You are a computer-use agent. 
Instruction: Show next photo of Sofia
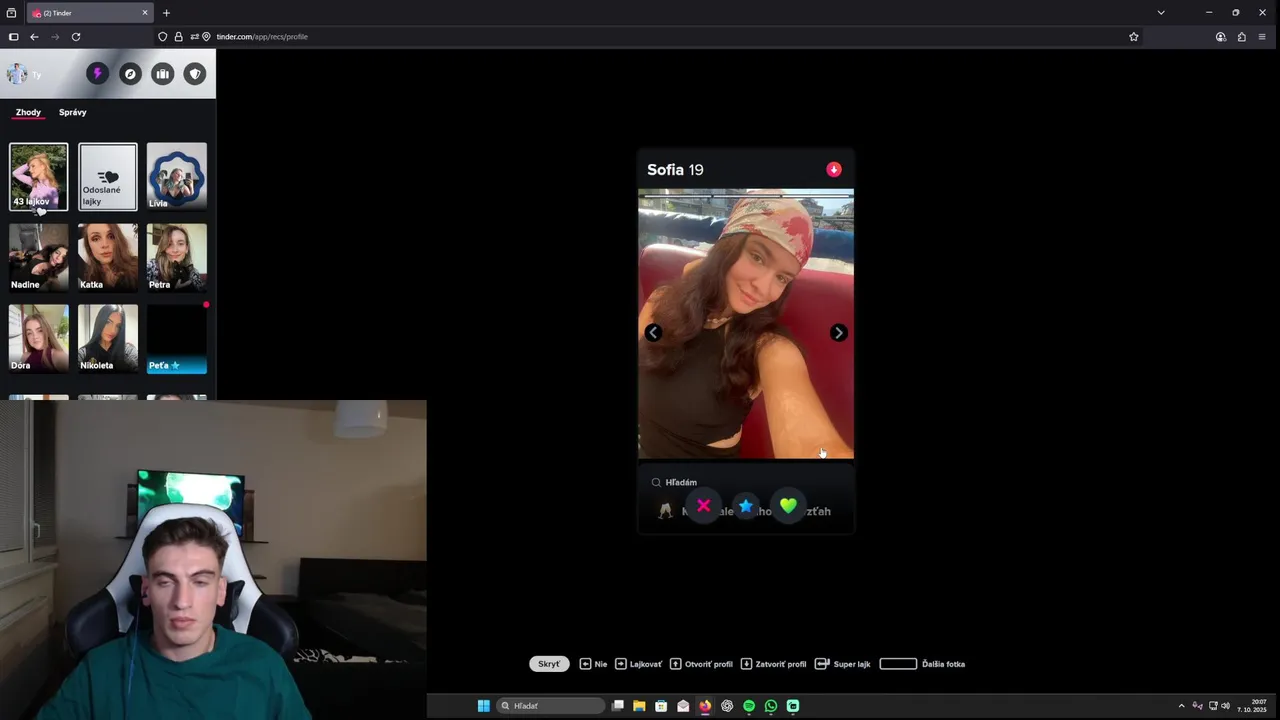point(839,333)
